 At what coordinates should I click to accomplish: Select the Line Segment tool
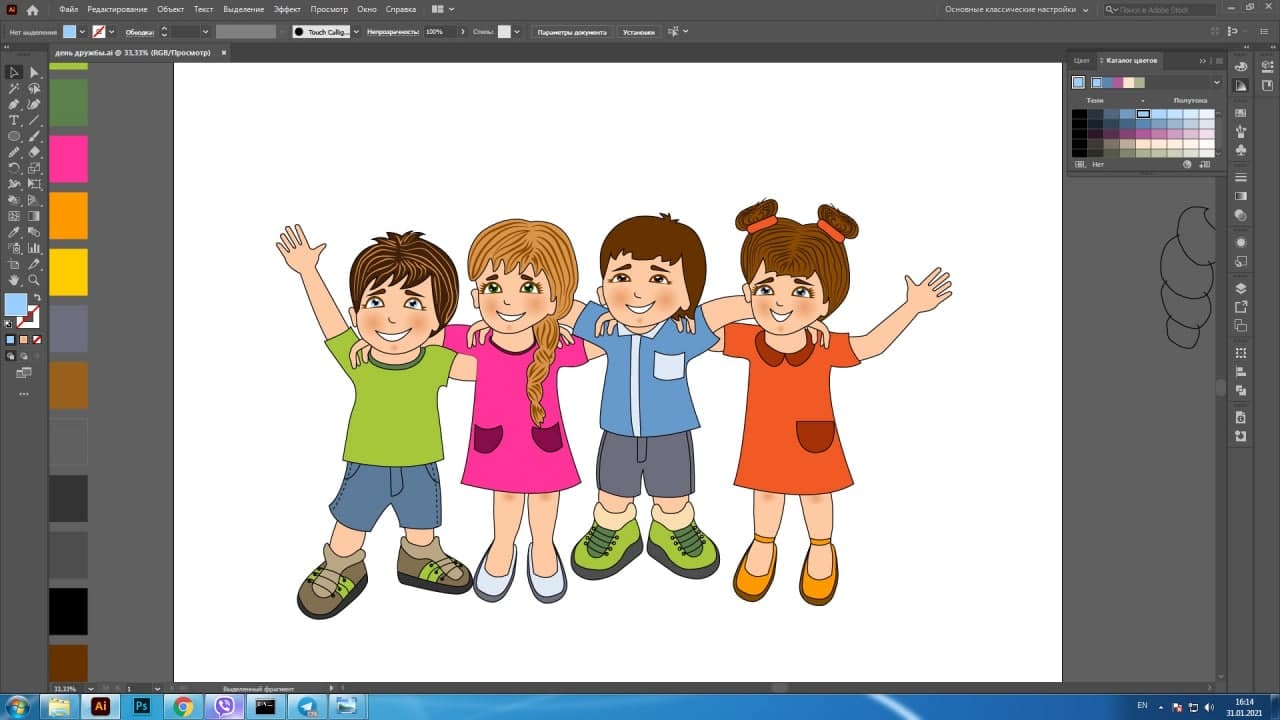click(34, 120)
